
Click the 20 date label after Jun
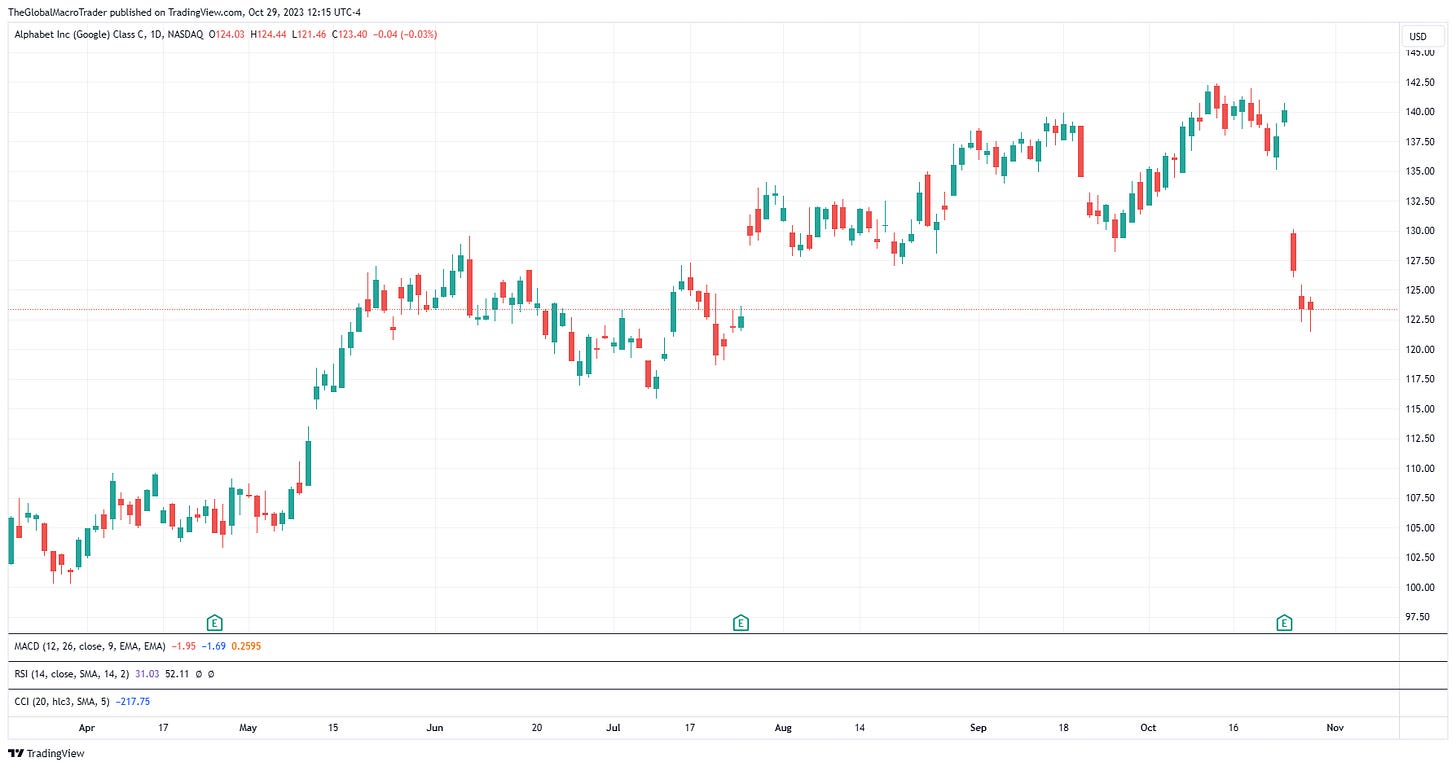537,728
